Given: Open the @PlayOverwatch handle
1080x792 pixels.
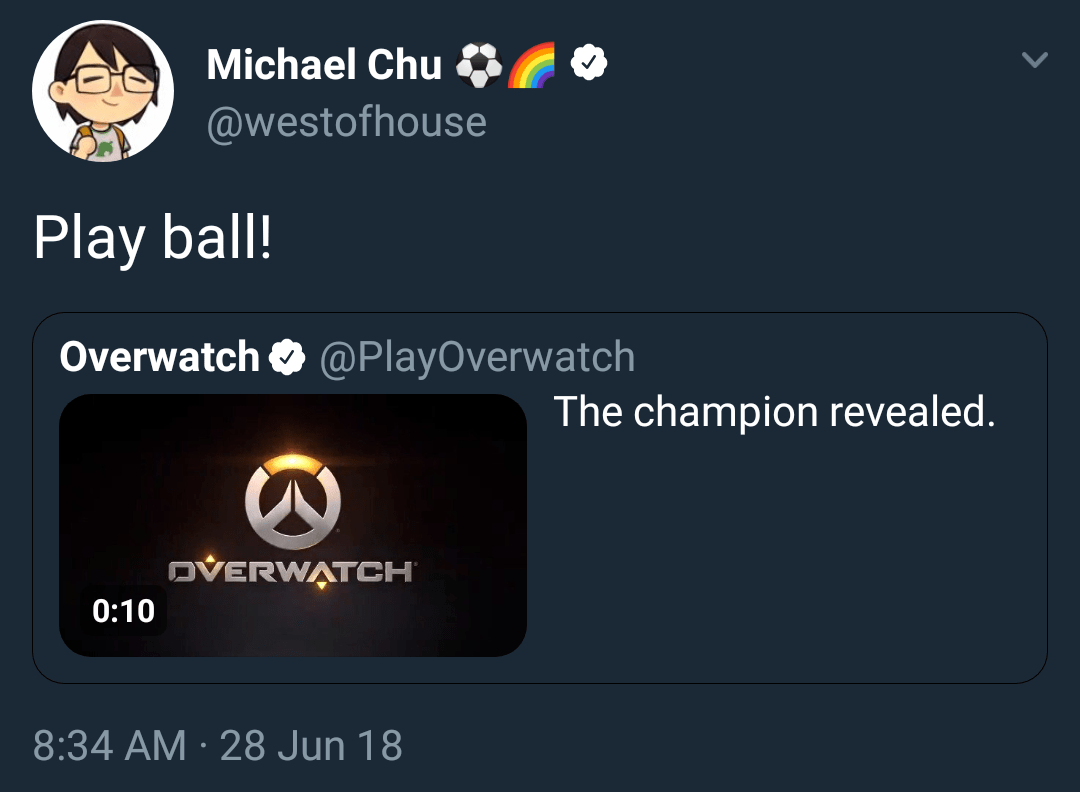Looking at the screenshot, I should click(477, 357).
